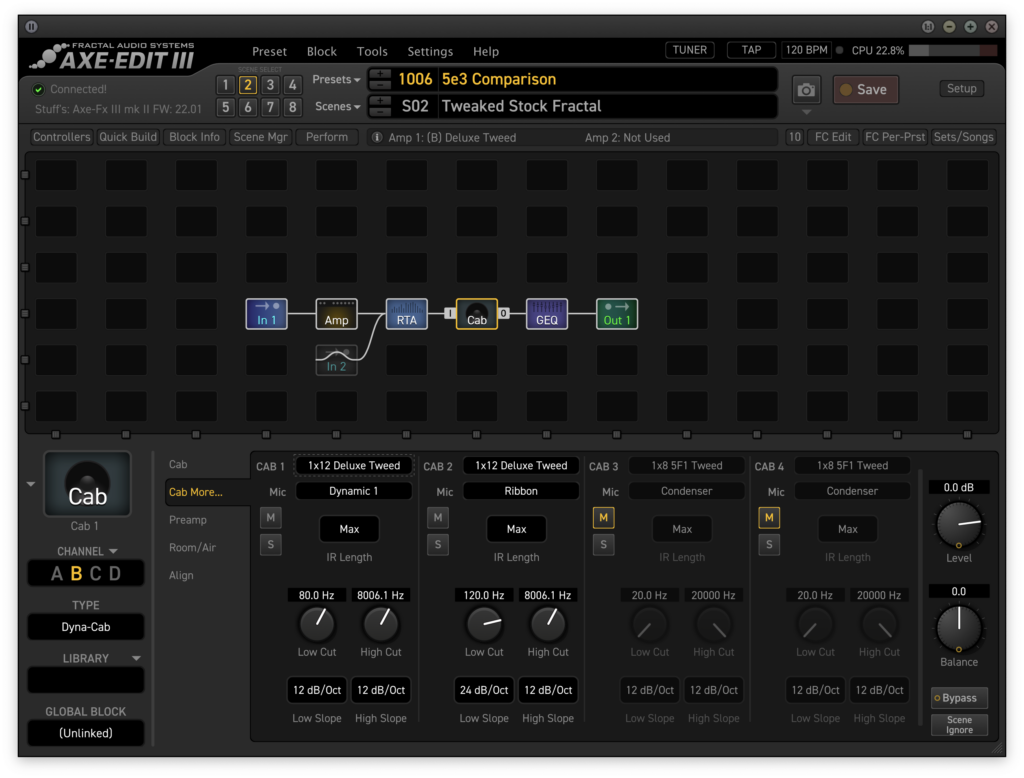Screen dimensions: 1024x778
Task: Open CAB 1 Mic dropdown Dynamic 1
Action: (354, 491)
